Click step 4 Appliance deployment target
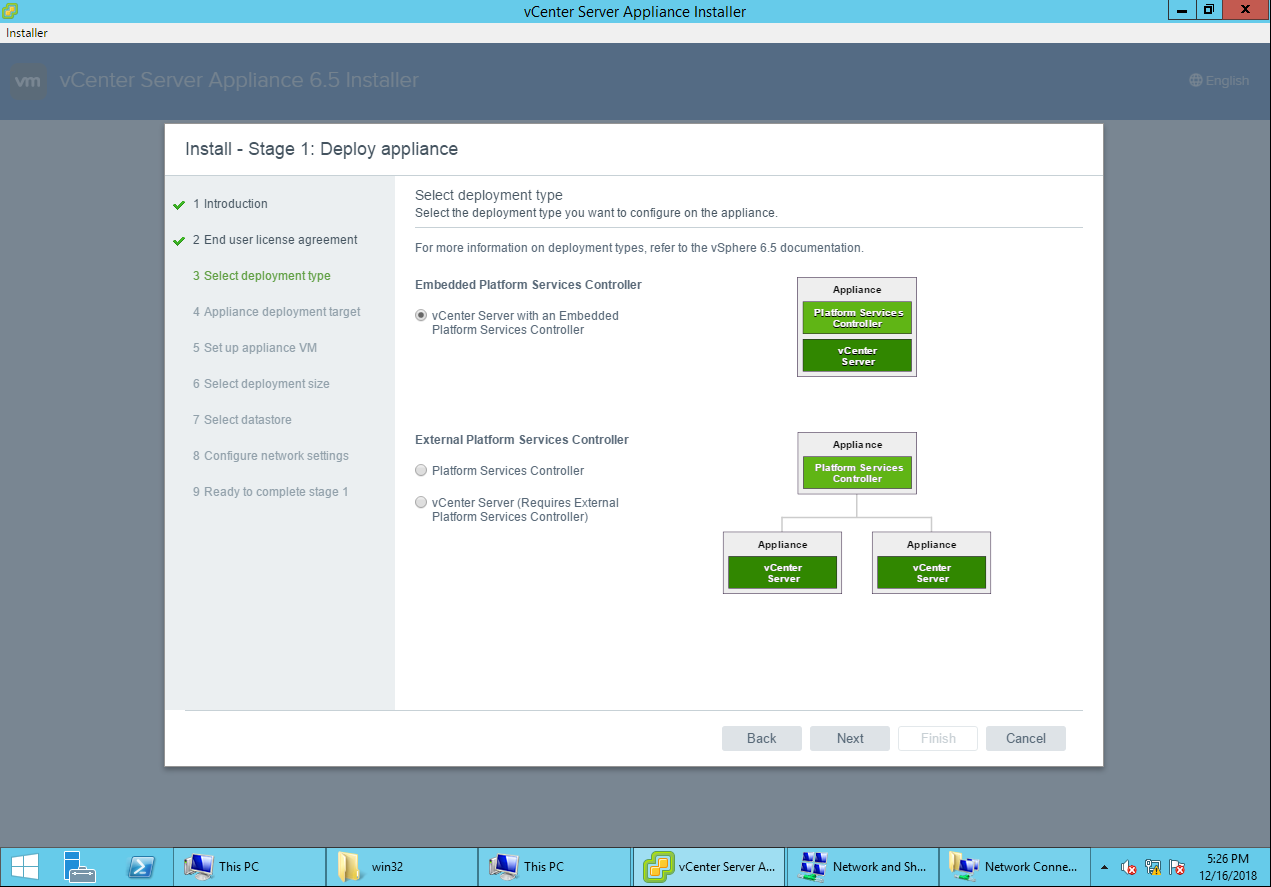The width and height of the screenshot is (1271, 887). (277, 312)
